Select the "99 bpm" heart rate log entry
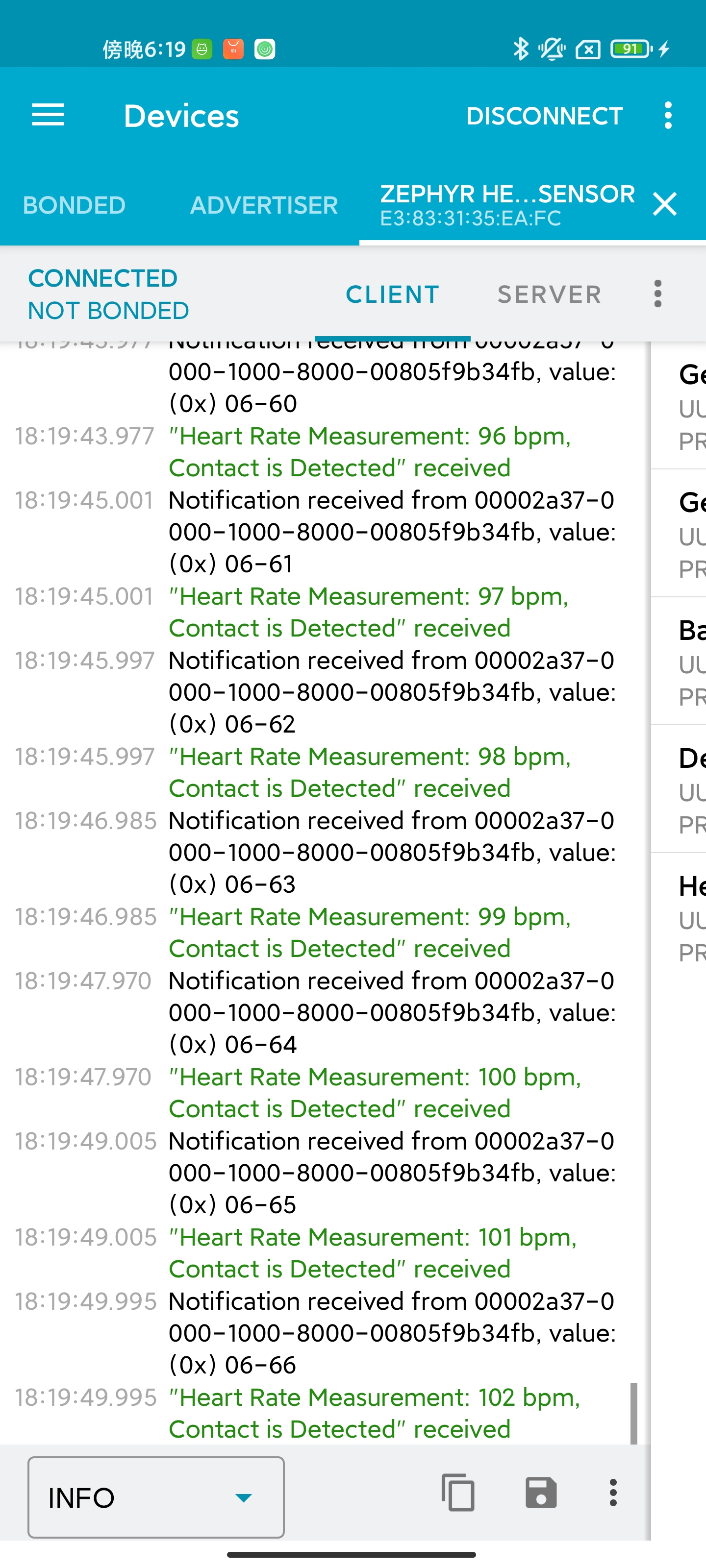This screenshot has height=1568, width=706. 370,932
